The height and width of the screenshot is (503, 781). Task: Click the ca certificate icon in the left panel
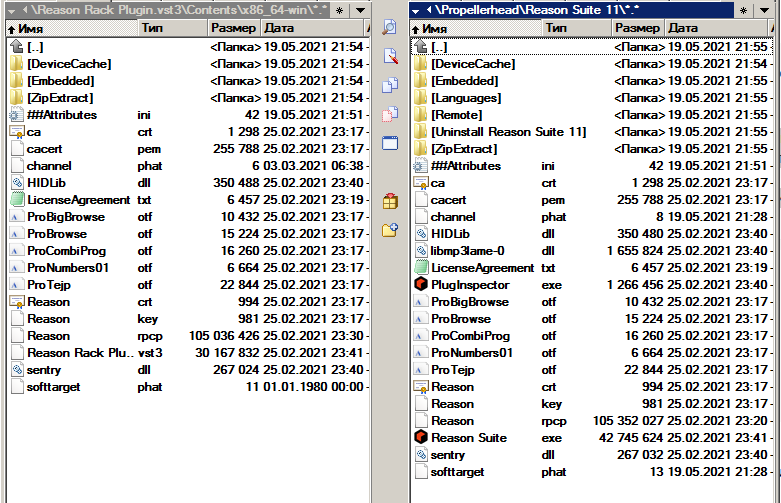(x=17, y=132)
